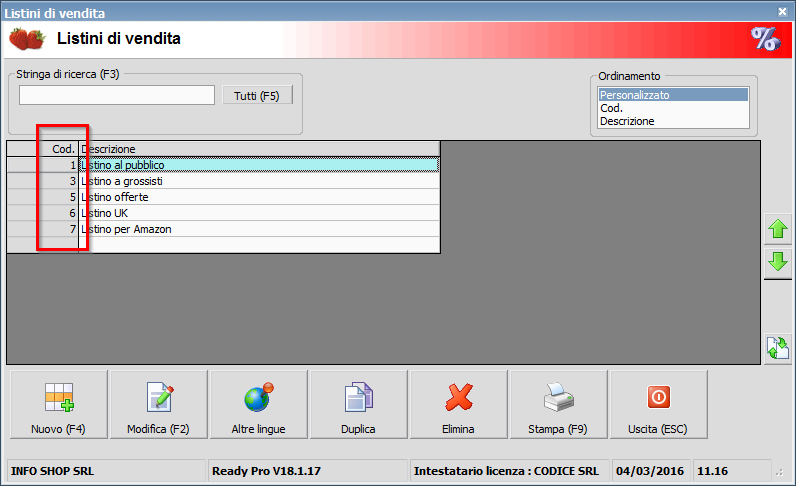
Task: Click the Stringa di ricerca input field
Action: (117, 95)
